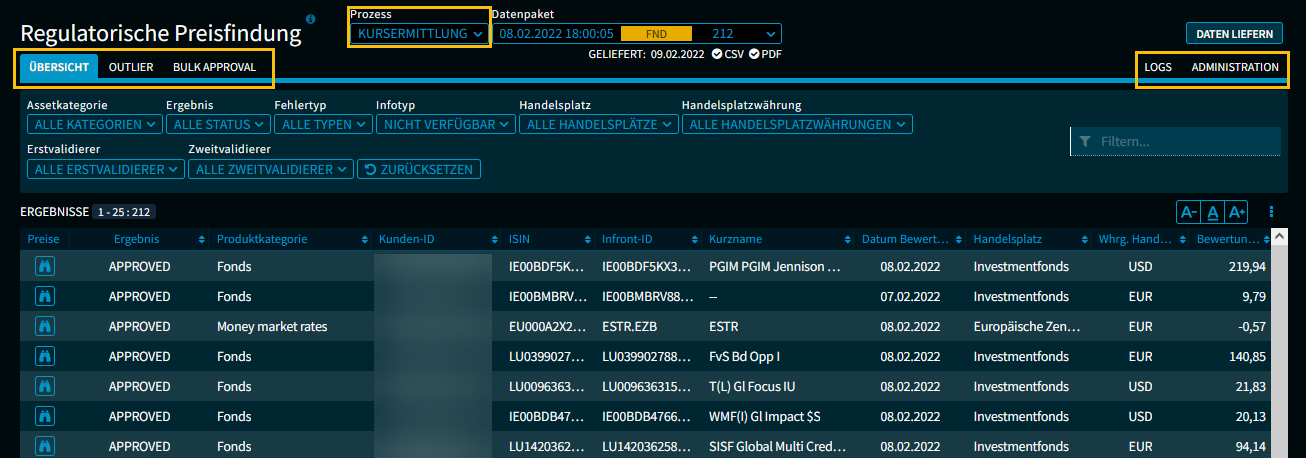Sort by Handelsplatz column arrows
The image size is (1306, 458).
1085,240
